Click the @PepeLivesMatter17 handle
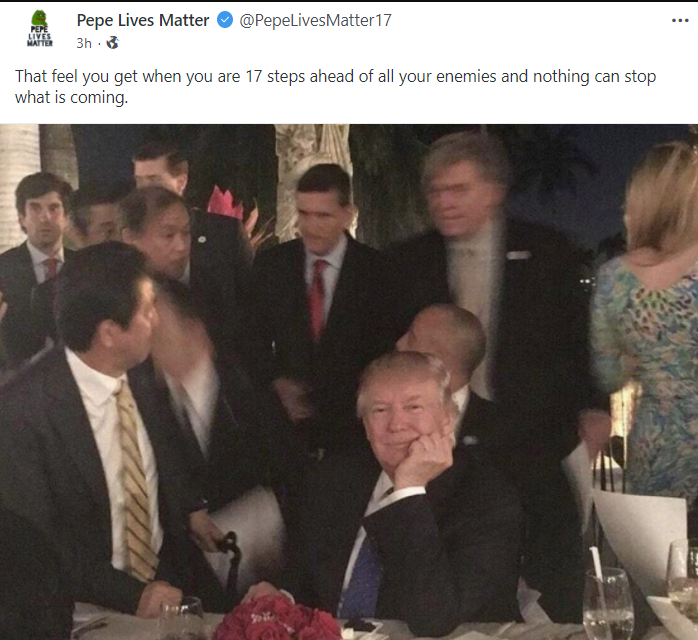 click(x=315, y=20)
